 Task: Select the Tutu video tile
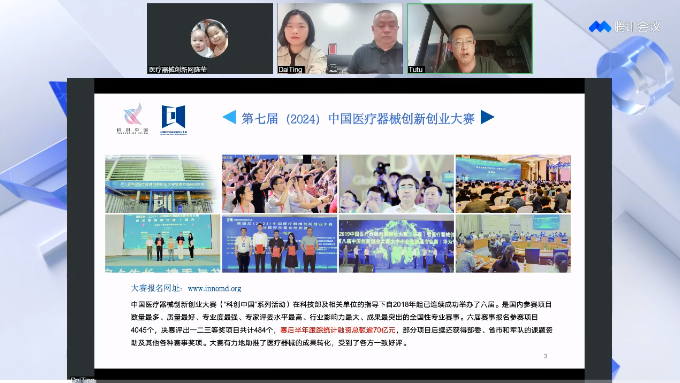point(470,39)
